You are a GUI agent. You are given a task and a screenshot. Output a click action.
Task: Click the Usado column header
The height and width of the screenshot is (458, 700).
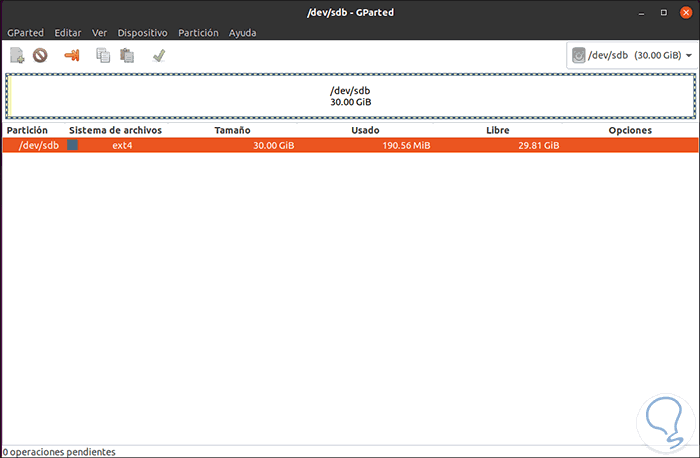(x=365, y=130)
